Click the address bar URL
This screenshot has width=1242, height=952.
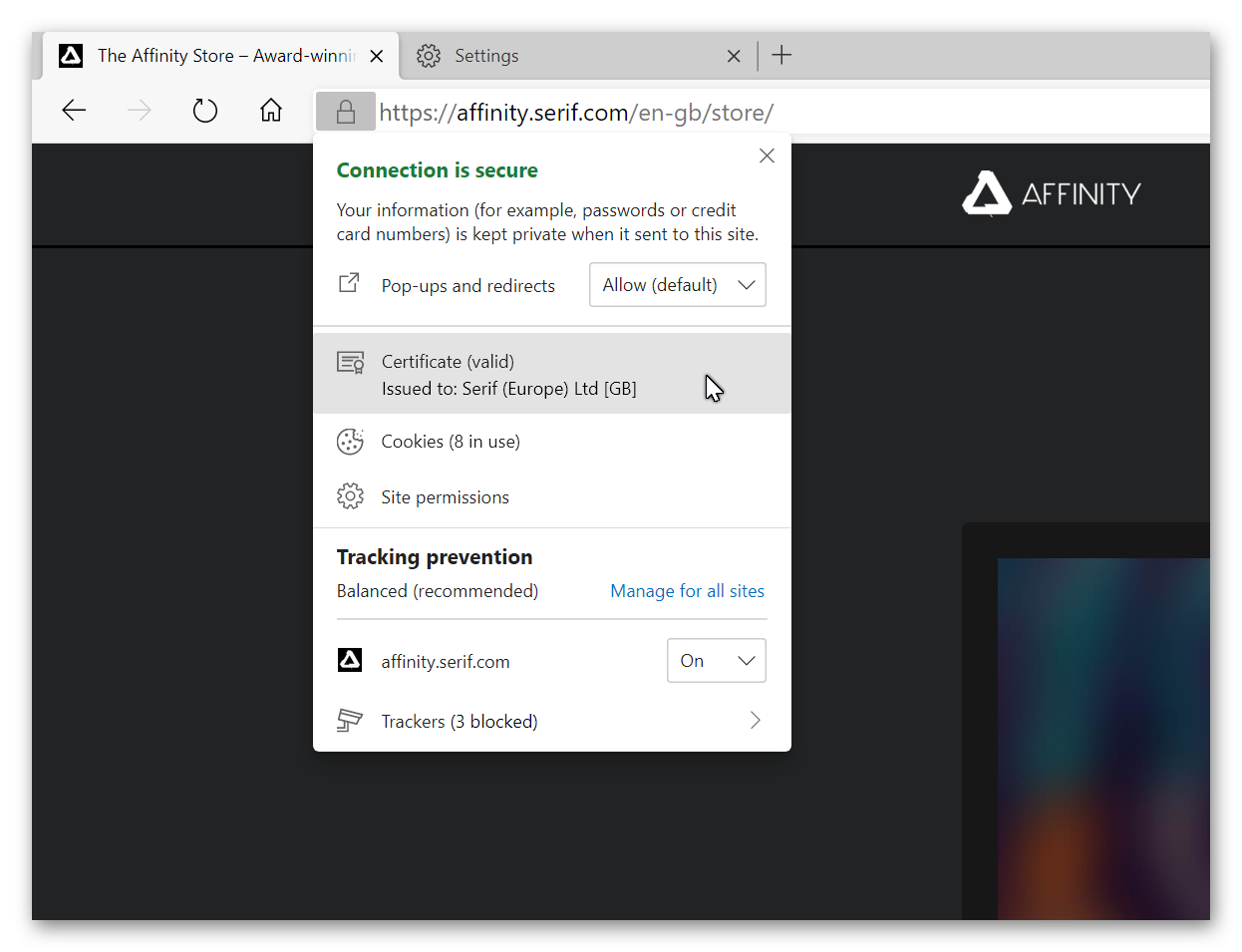click(576, 113)
